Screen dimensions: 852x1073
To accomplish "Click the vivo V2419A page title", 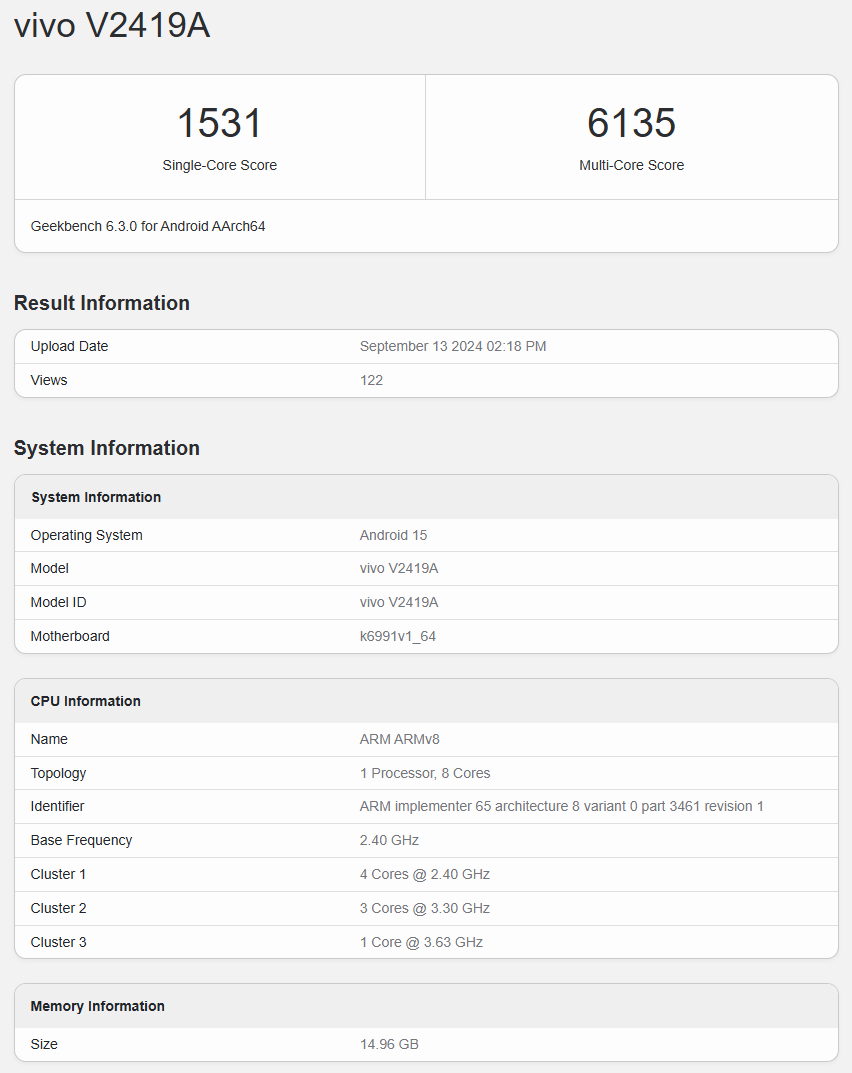I will pyautogui.click(x=111, y=26).
